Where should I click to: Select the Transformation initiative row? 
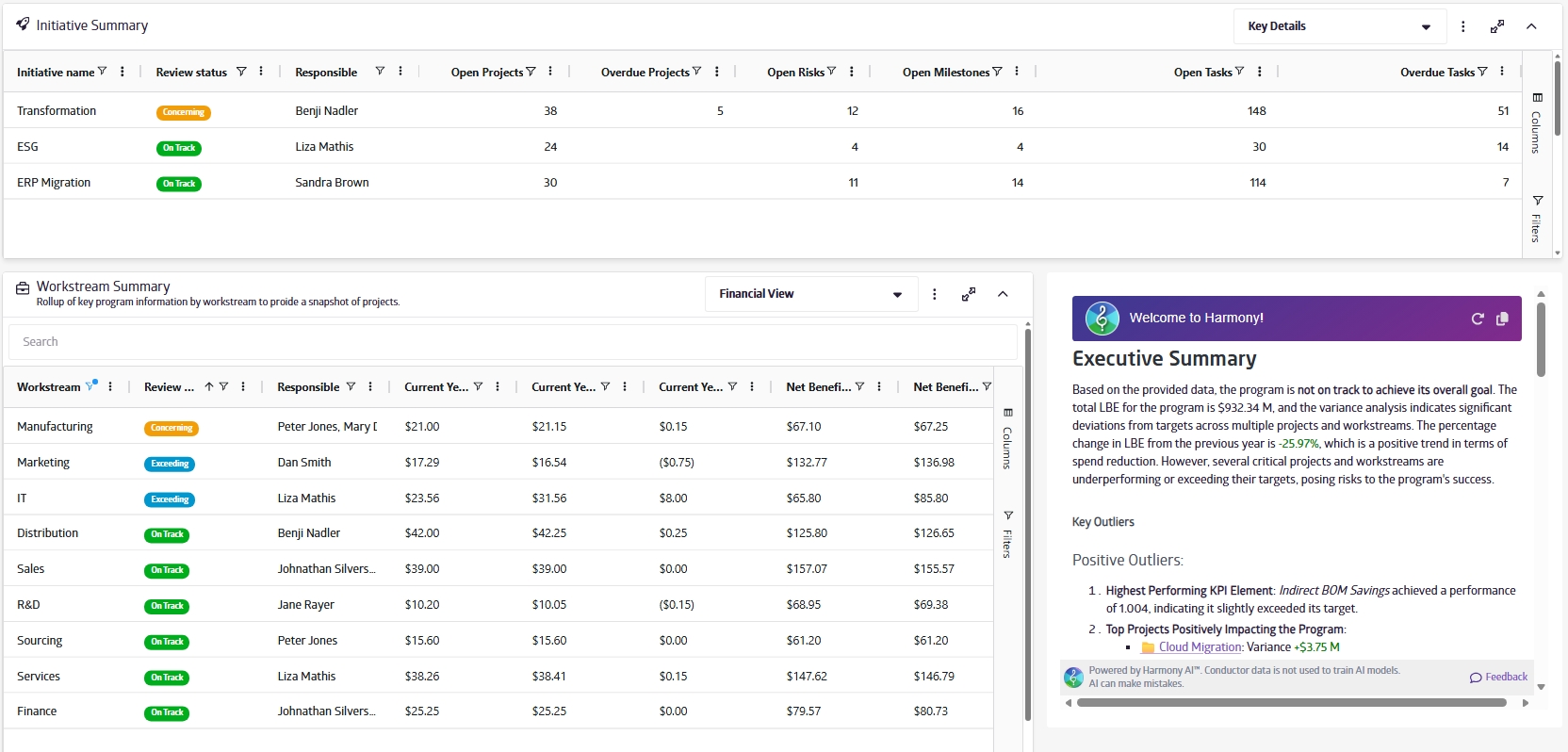pyautogui.click(x=762, y=110)
